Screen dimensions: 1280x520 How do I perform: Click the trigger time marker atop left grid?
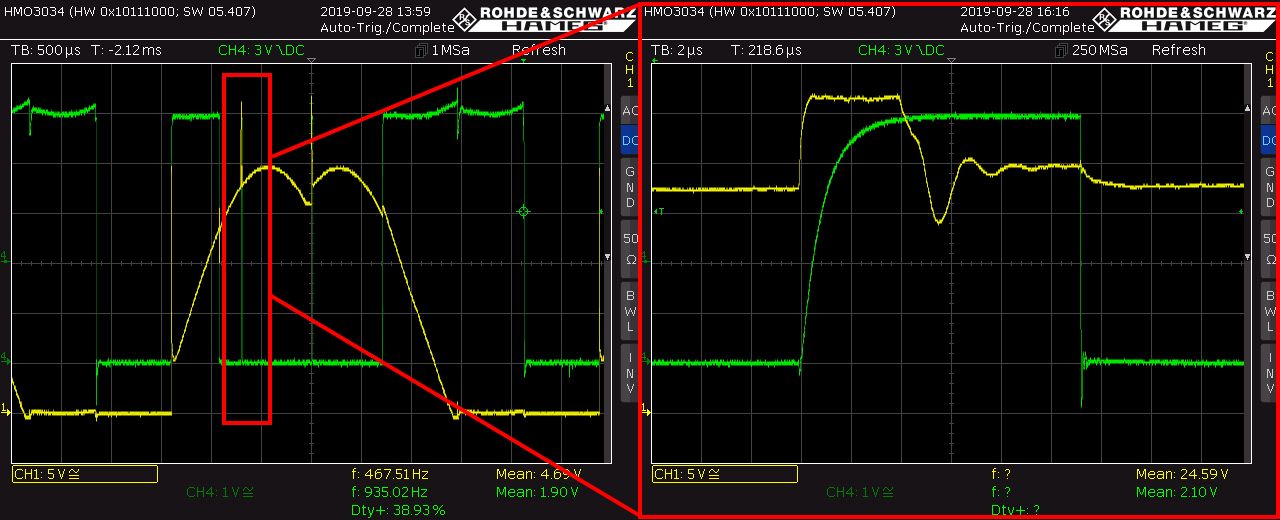[x=312, y=63]
